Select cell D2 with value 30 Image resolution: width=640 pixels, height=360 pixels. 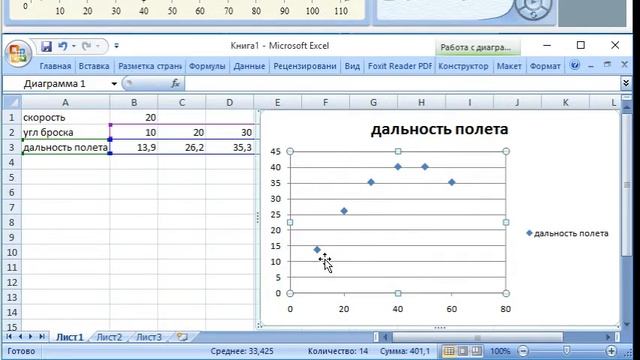[x=229, y=132]
